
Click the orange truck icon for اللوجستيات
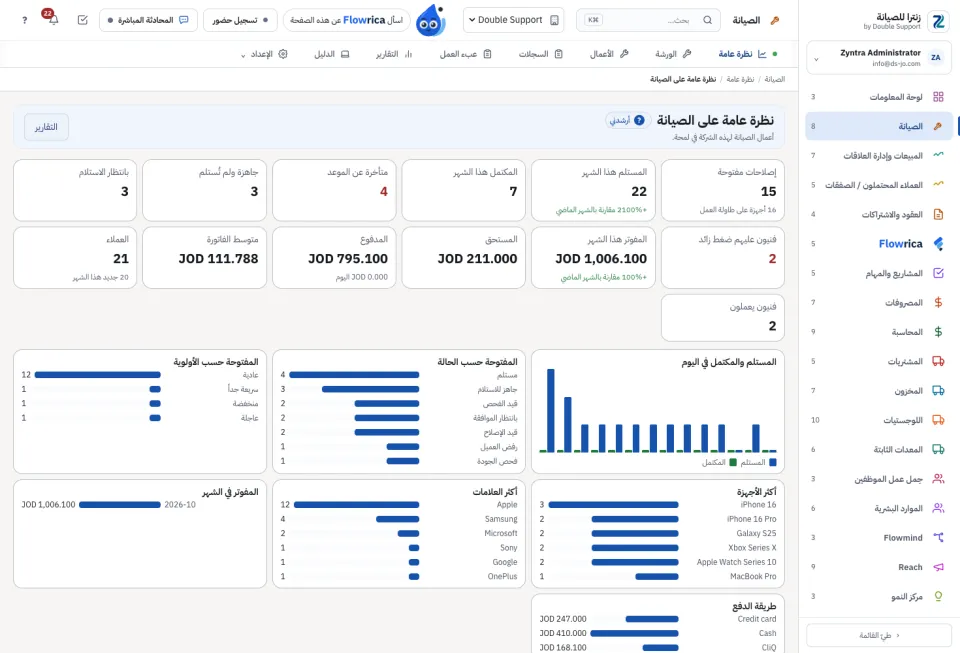pyautogui.click(x=938, y=420)
